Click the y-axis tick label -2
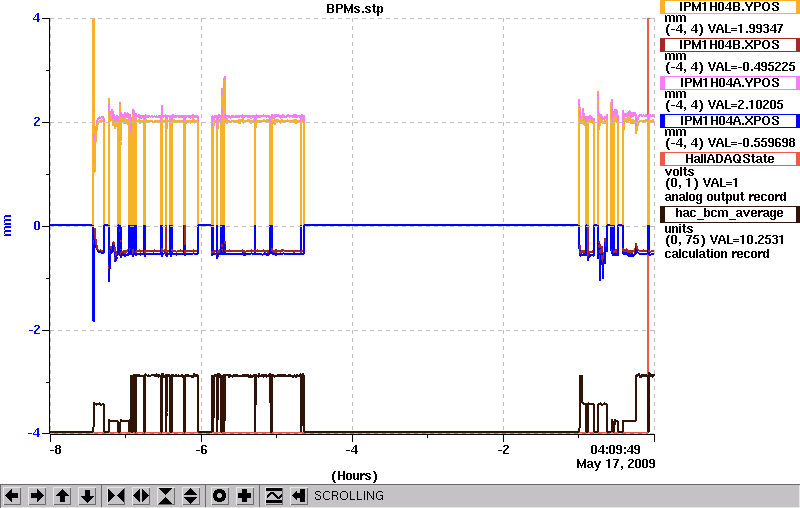The image size is (800, 508). 34,330
